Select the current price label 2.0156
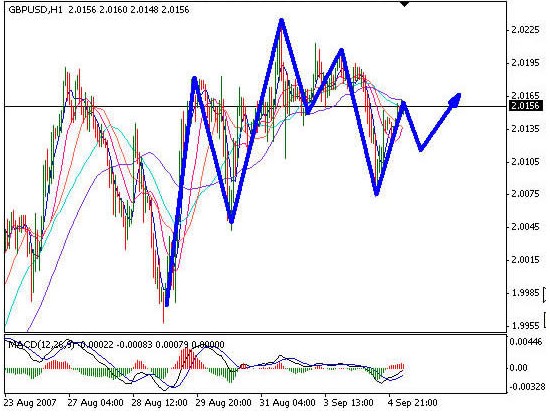 (x=525, y=106)
